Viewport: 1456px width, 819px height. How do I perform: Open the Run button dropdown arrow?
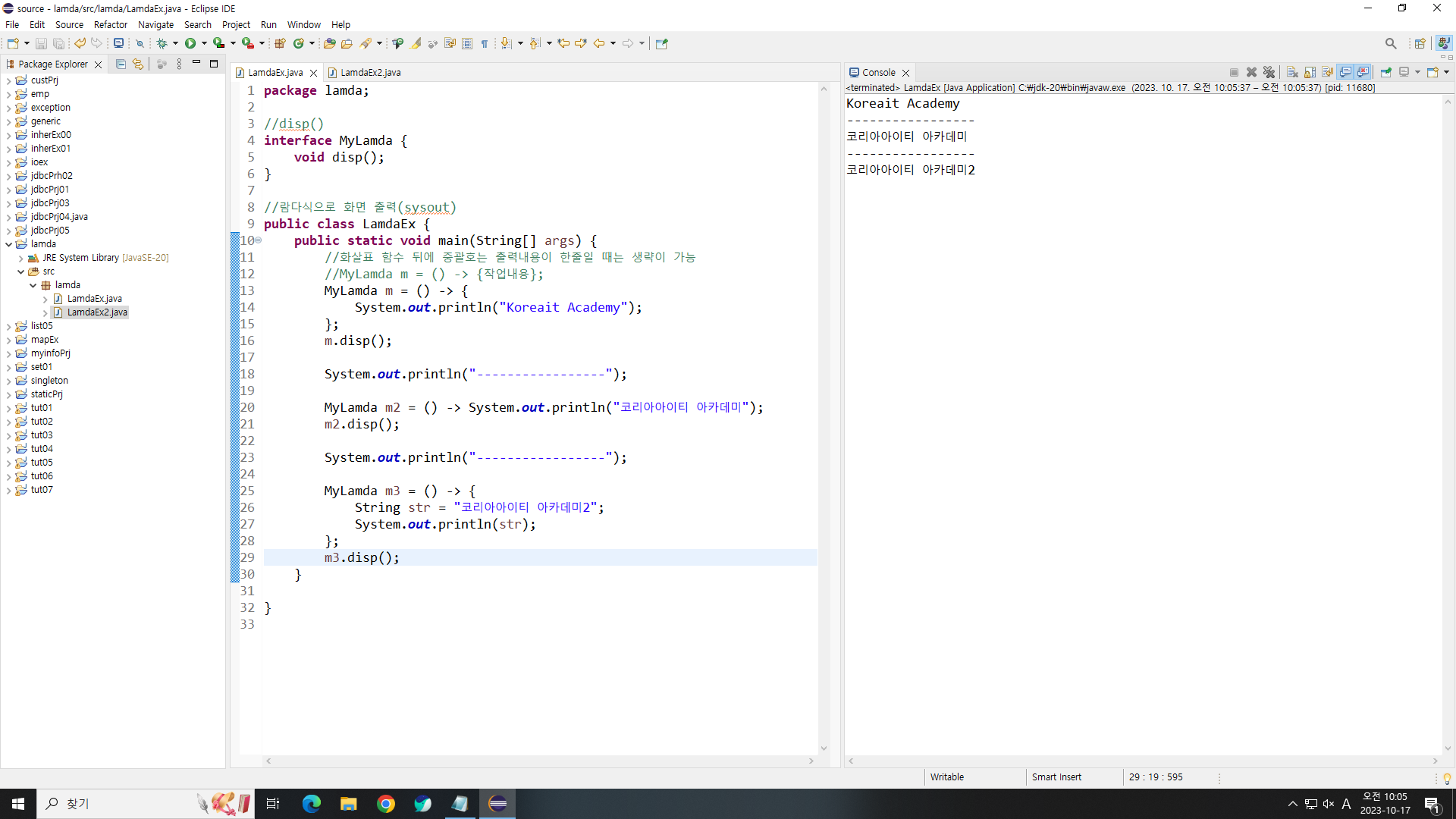(x=204, y=43)
